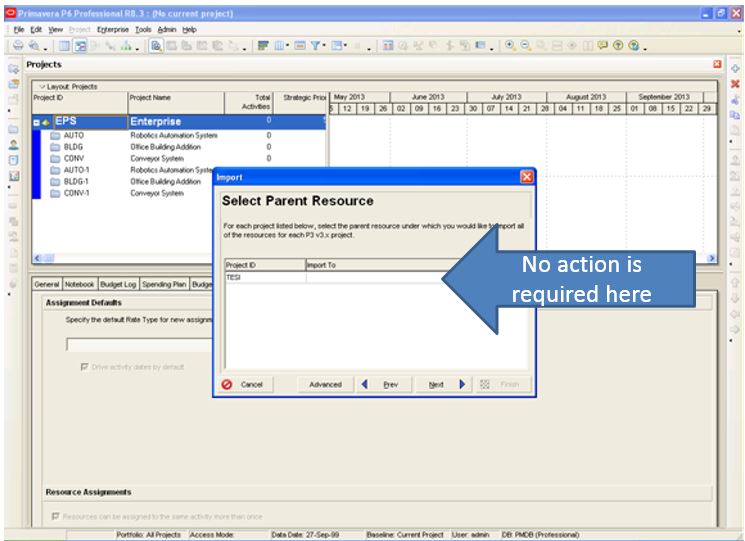
Task: Close the Import dialog with red X
Action: point(526,177)
